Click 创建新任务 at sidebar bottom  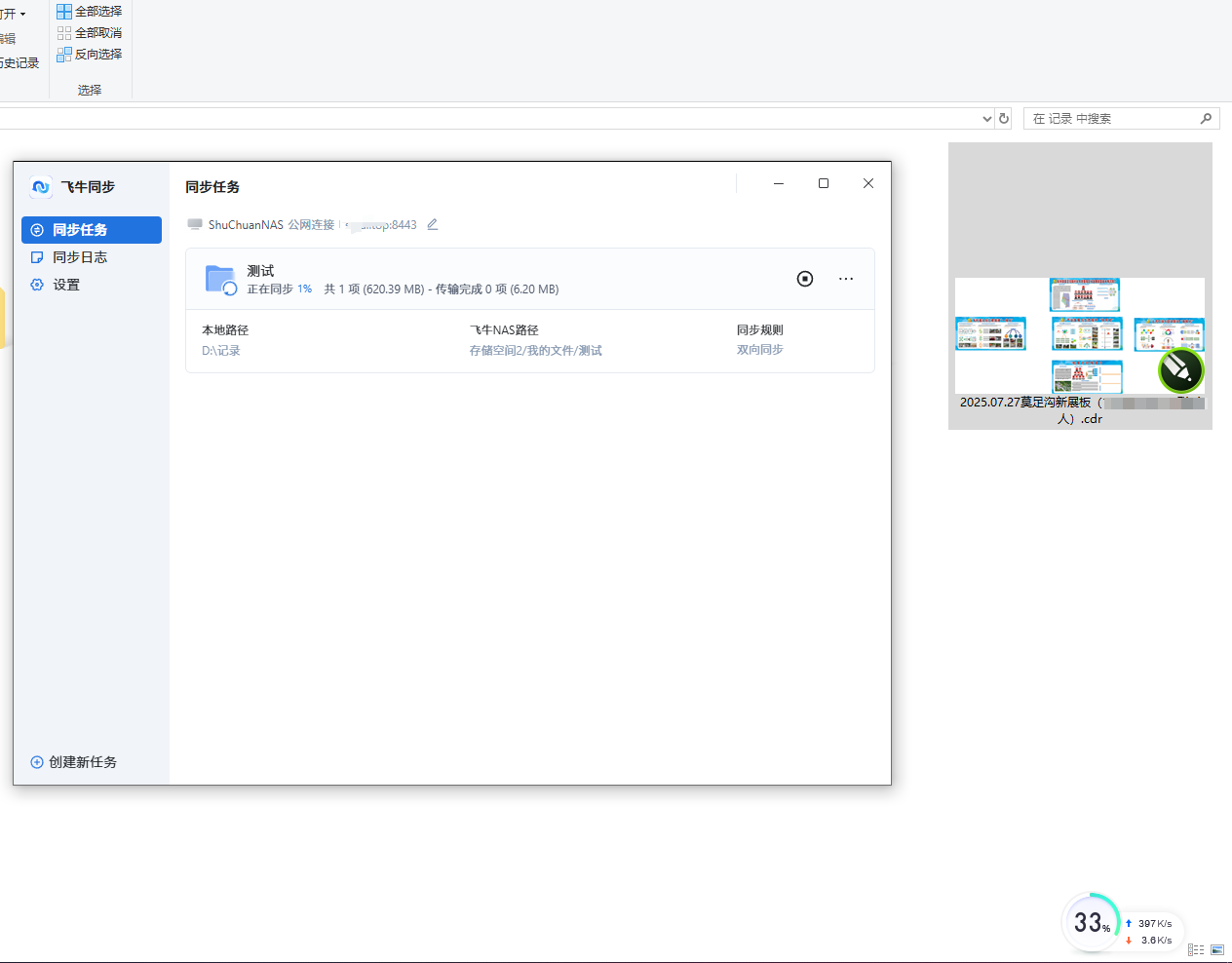[73, 762]
